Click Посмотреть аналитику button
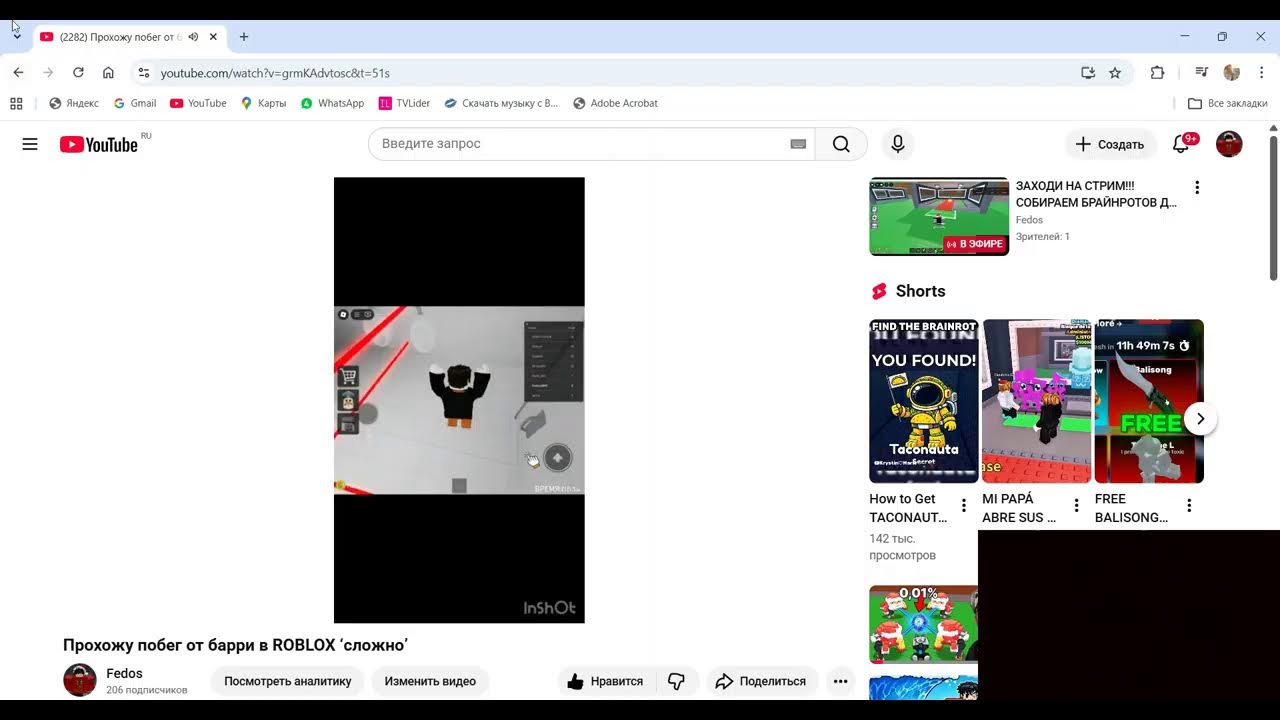Viewport: 1280px width, 720px height. [288, 681]
